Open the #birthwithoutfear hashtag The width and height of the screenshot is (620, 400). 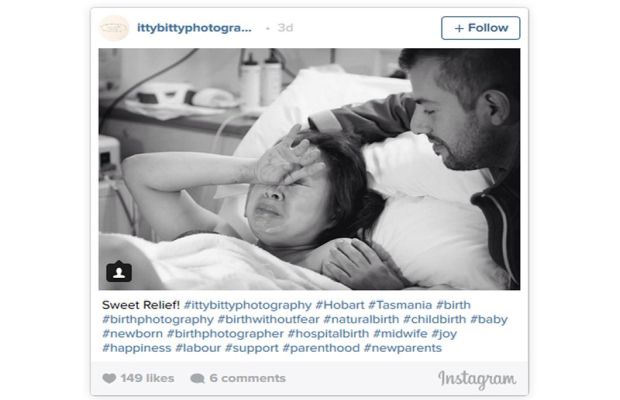coord(268,319)
